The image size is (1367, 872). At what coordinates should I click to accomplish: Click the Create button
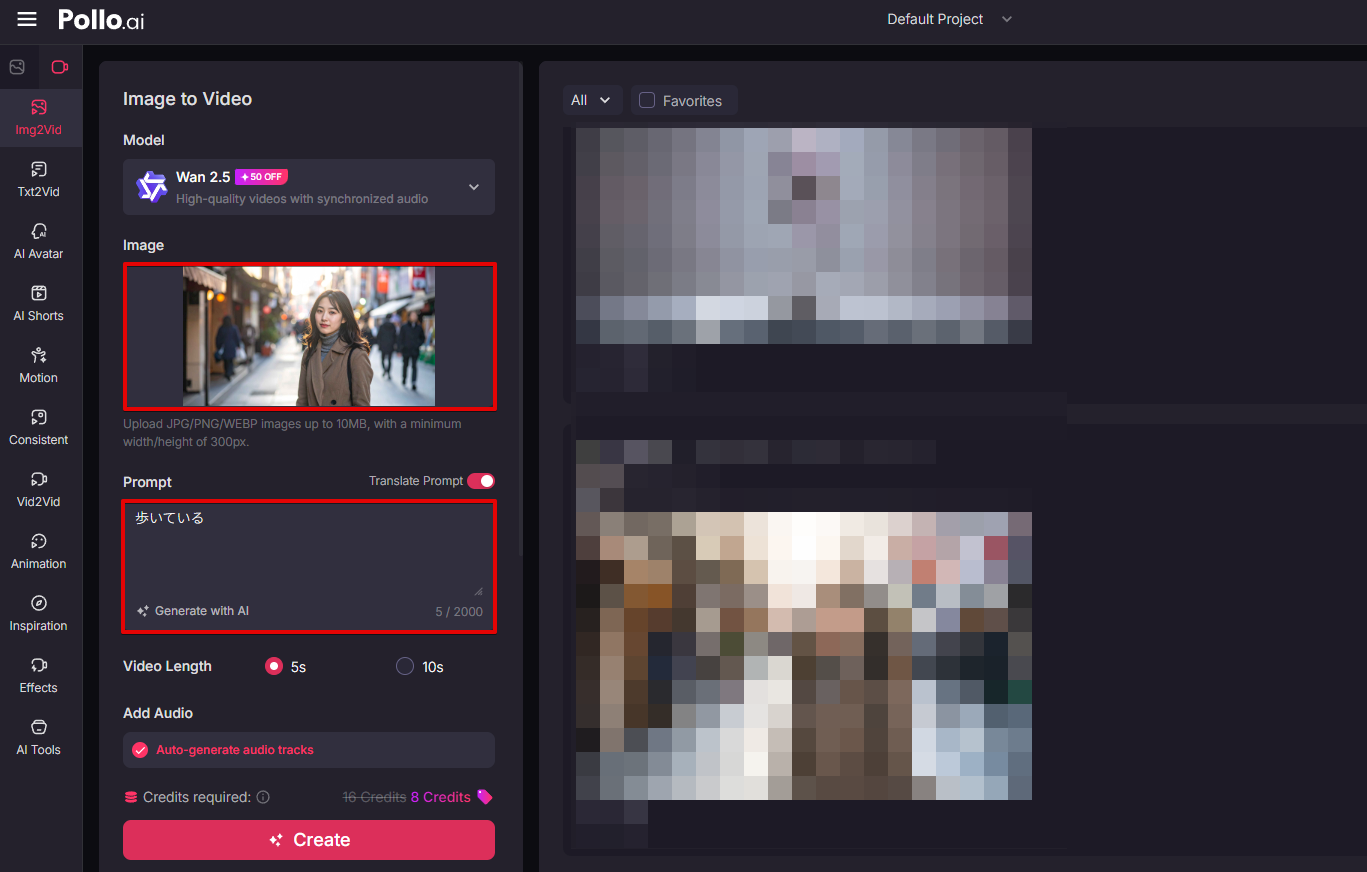[x=309, y=840]
